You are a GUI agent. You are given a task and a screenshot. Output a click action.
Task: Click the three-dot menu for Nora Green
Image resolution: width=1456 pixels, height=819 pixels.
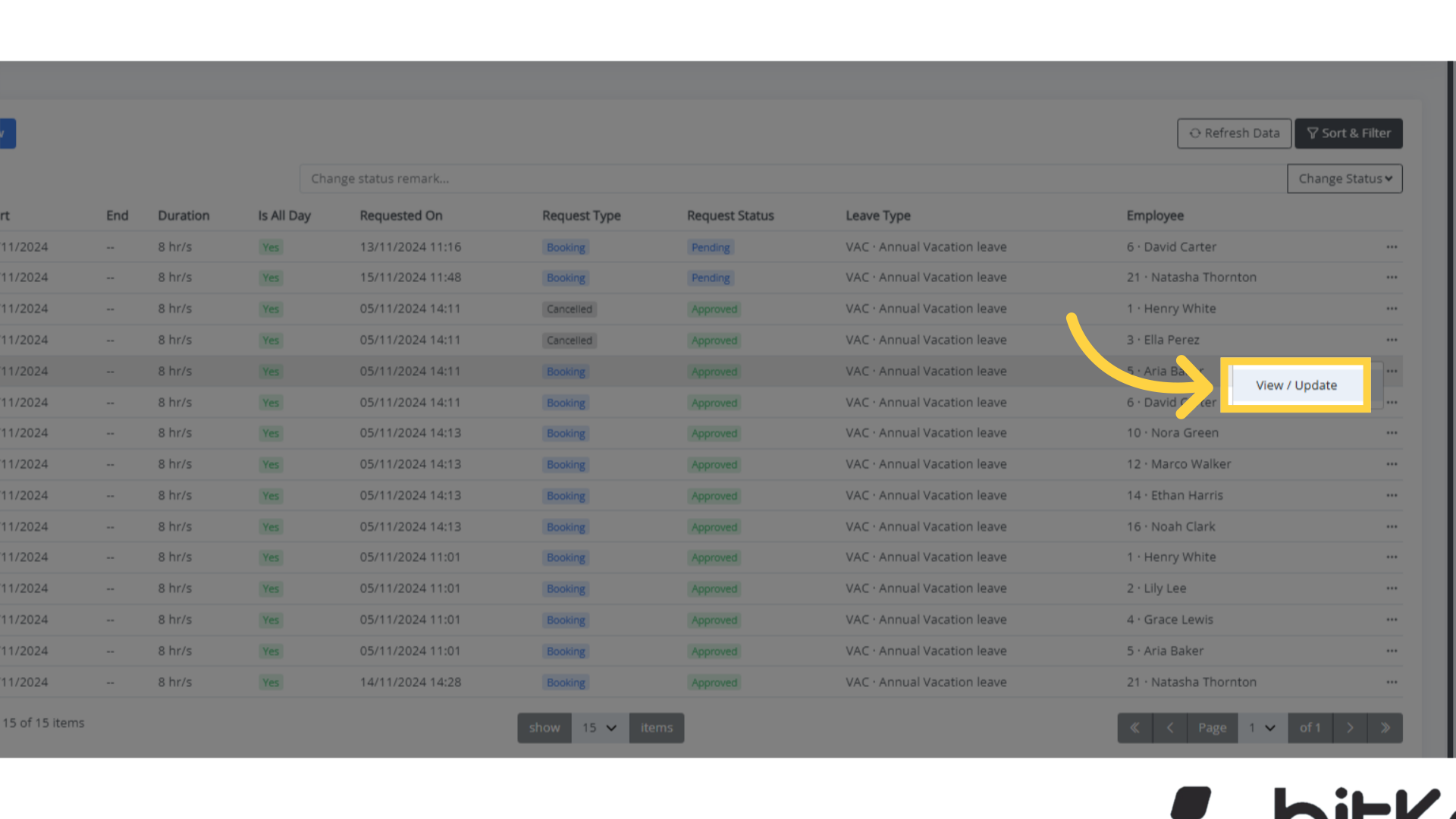(x=1392, y=433)
